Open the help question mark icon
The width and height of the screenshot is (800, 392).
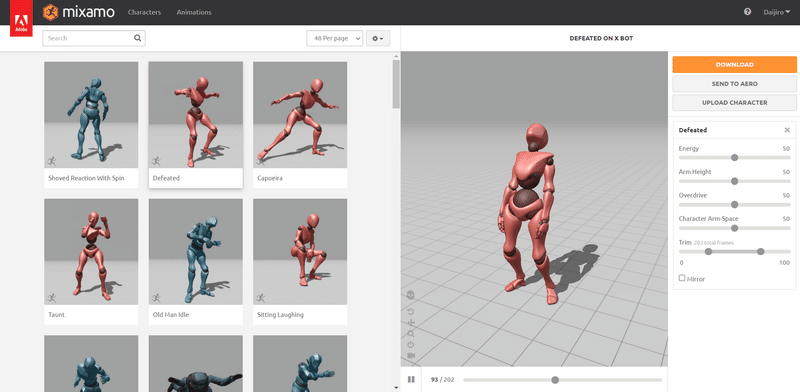(747, 12)
